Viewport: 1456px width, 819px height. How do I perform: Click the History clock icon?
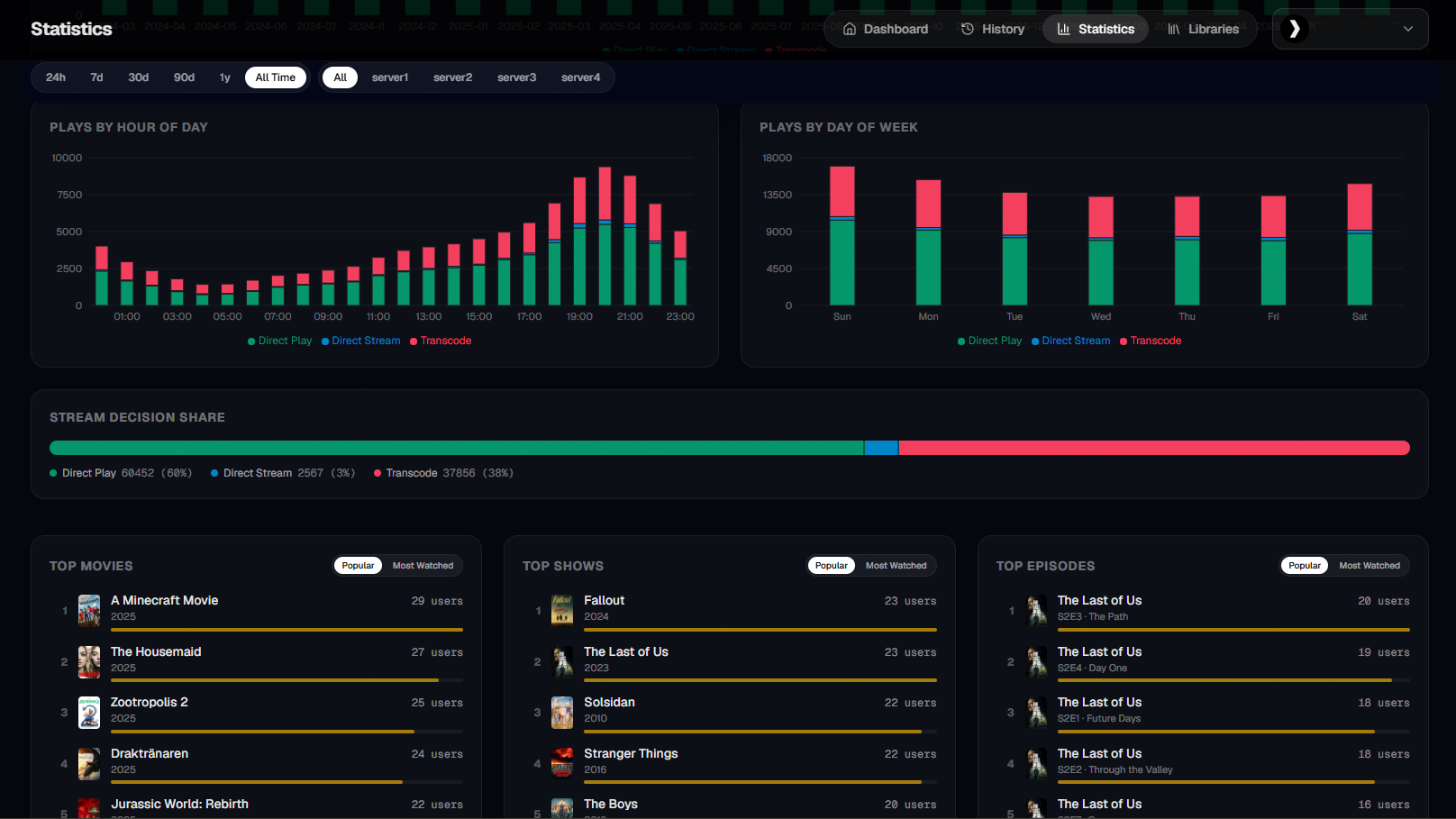point(968,29)
